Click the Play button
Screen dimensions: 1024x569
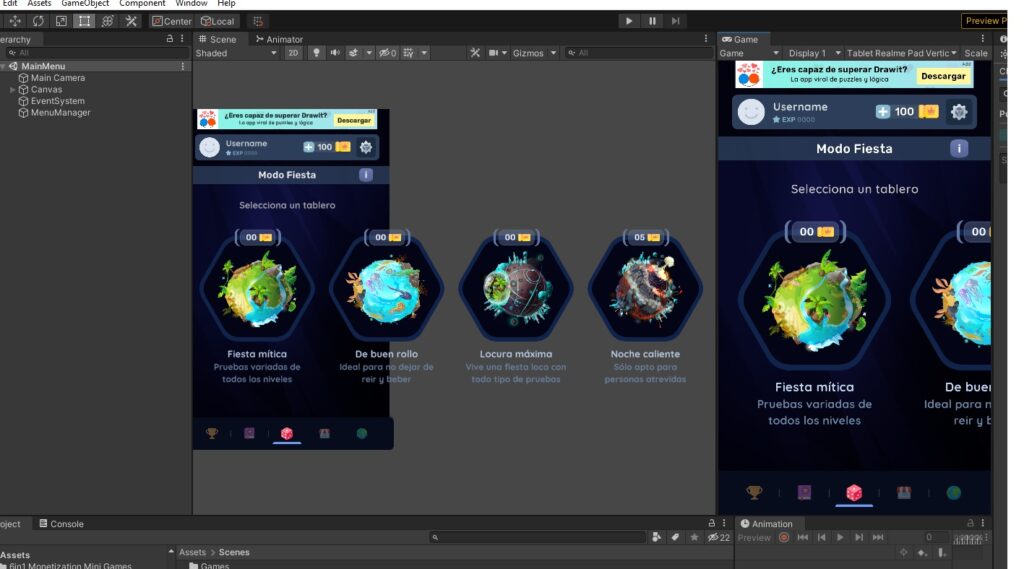click(x=628, y=21)
